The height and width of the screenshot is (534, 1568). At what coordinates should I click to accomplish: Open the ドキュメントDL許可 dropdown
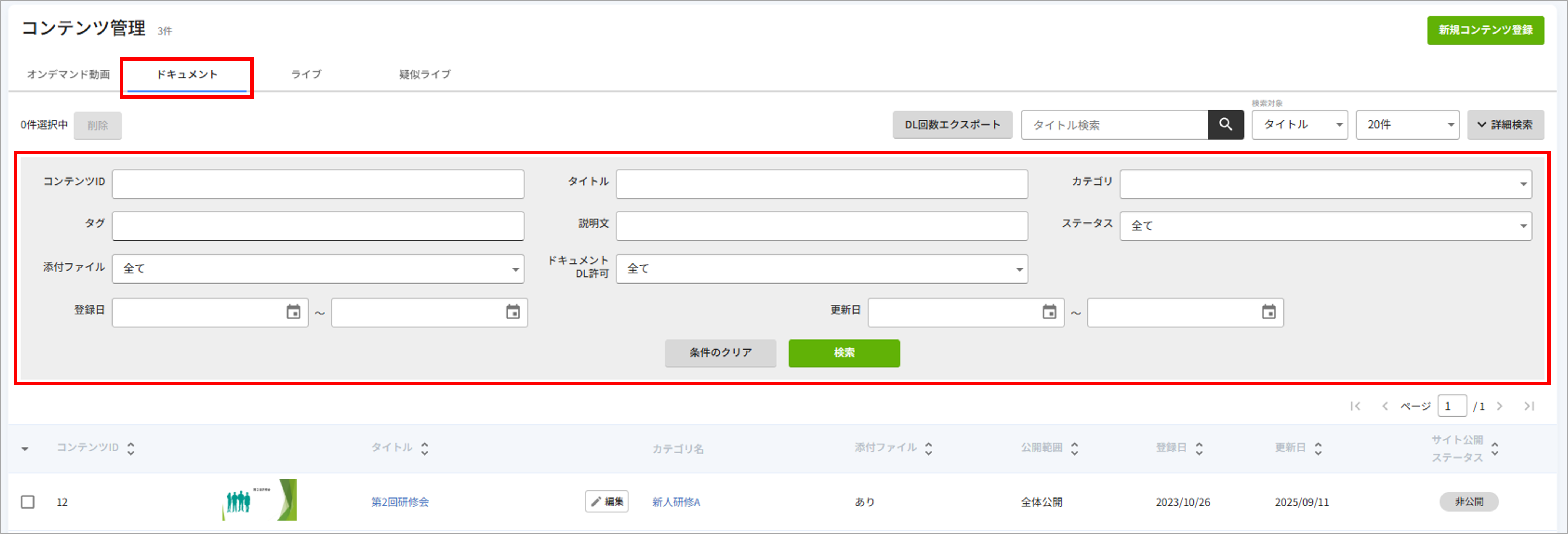coord(822,269)
